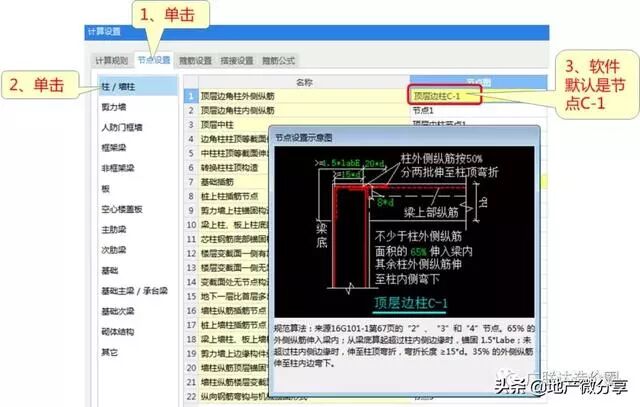Viewport: 640px width, 407px height.
Task: Open the 顶层边柱C-1 node cell
Action: (x=444, y=96)
